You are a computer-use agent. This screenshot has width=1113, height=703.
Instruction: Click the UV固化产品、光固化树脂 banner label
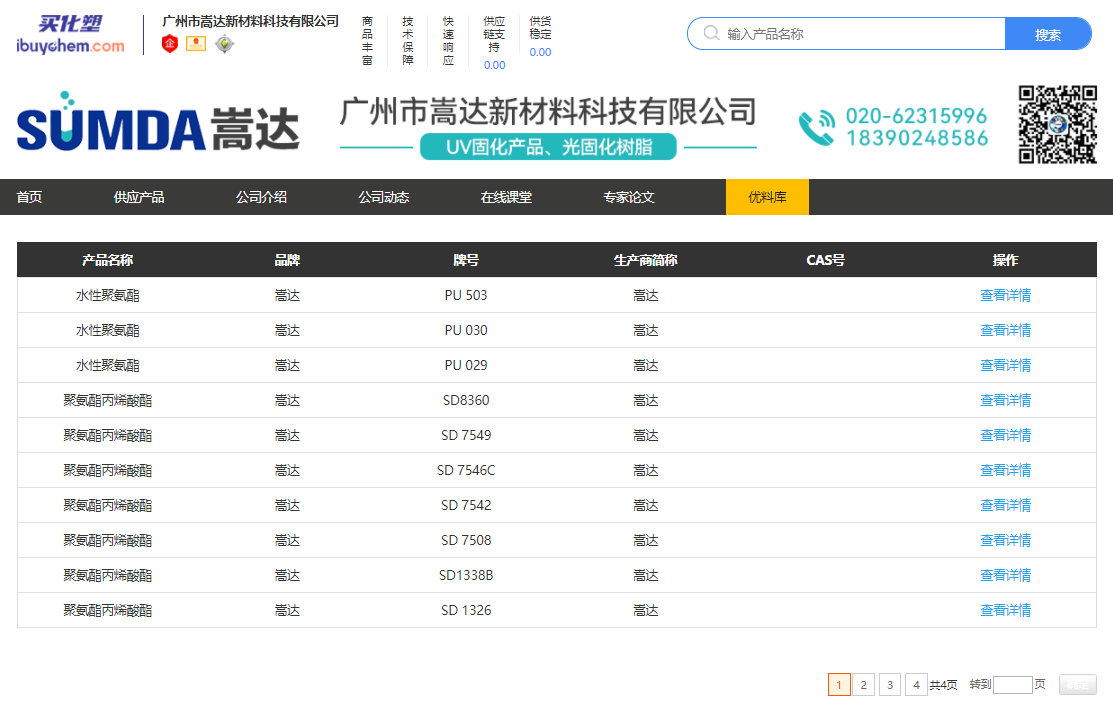click(548, 147)
